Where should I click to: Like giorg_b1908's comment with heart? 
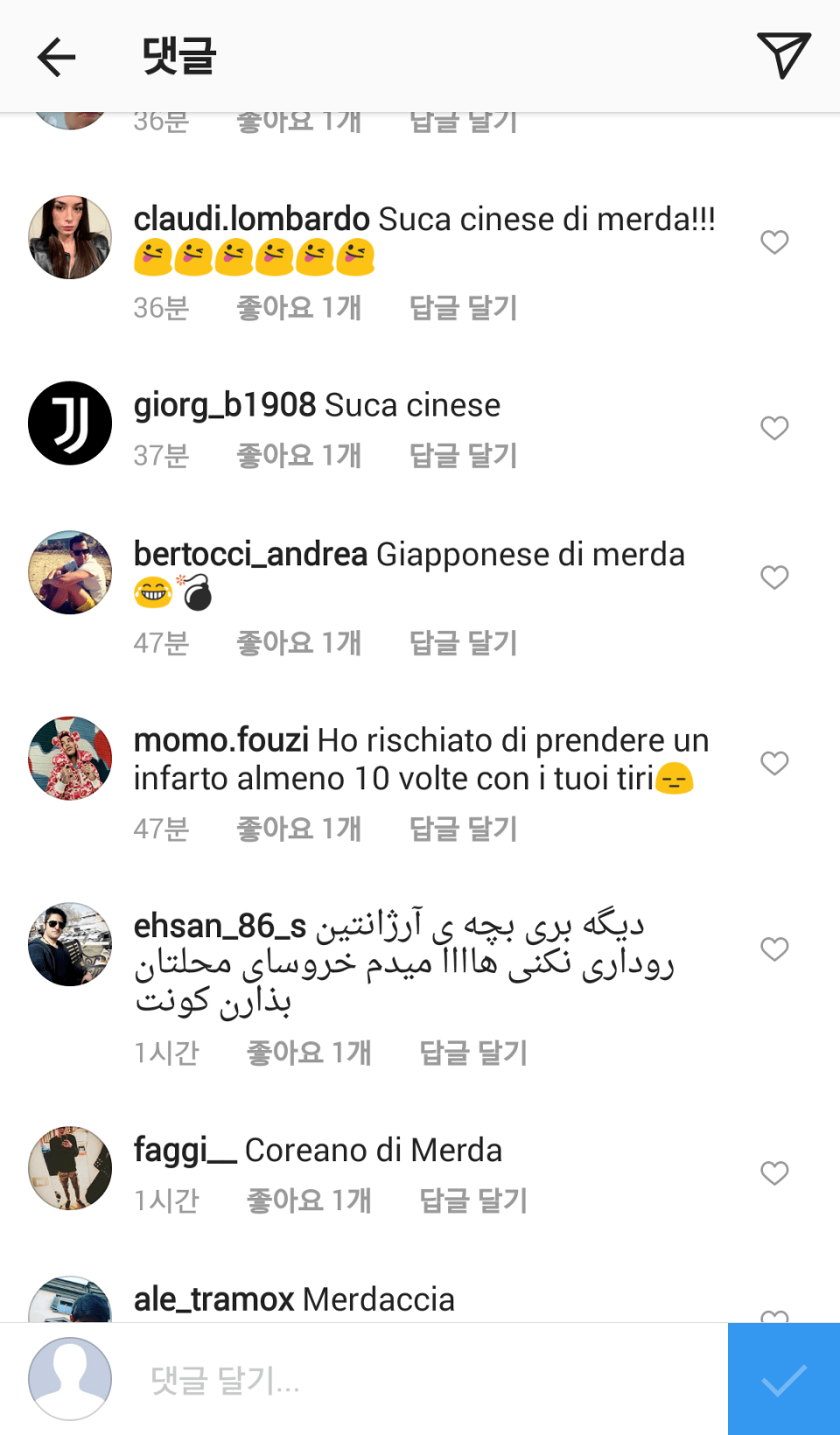774,428
